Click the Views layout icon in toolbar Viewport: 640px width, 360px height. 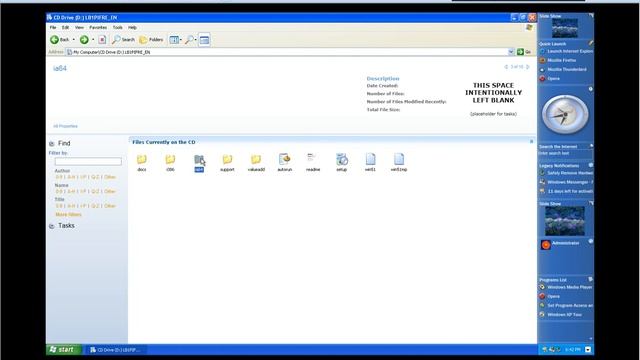(x=174, y=40)
